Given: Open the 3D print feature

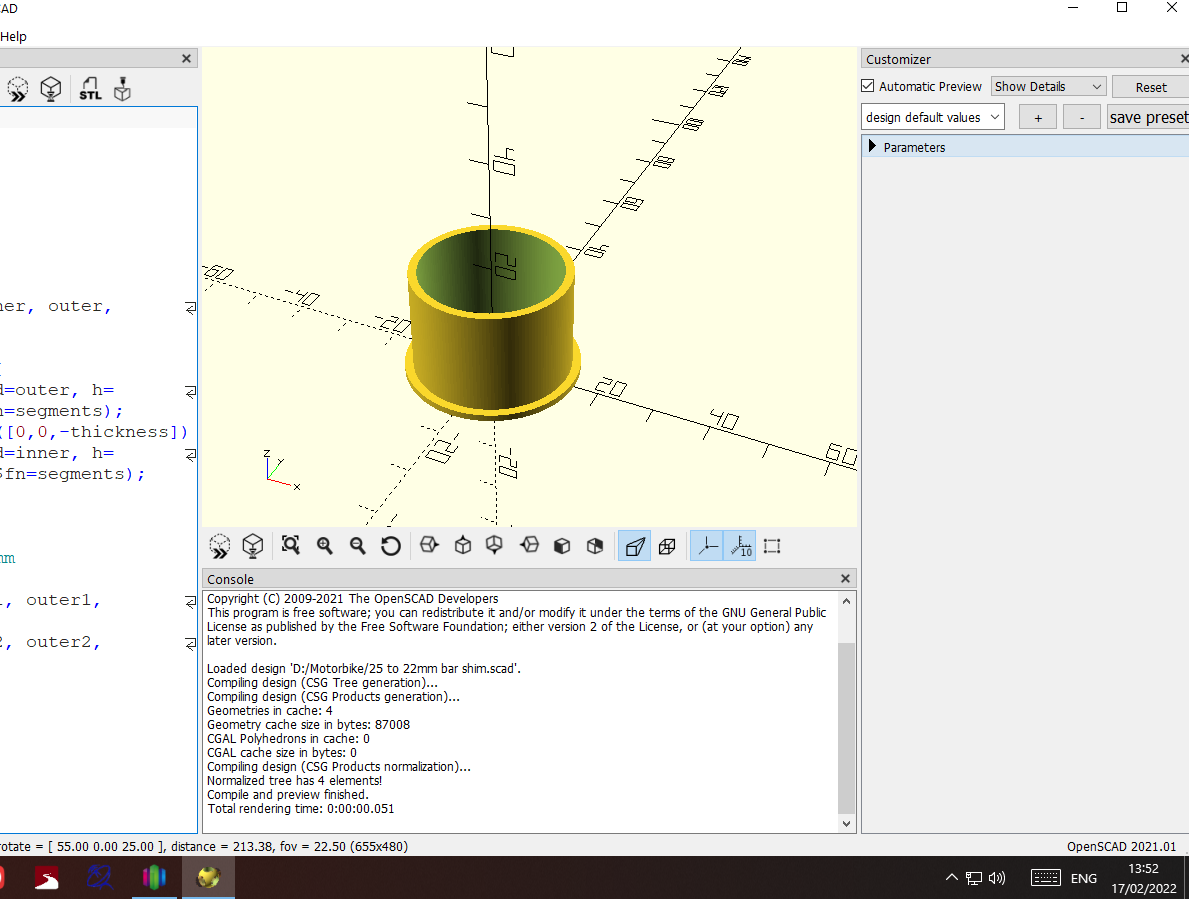Looking at the screenshot, I should (122, 89).
